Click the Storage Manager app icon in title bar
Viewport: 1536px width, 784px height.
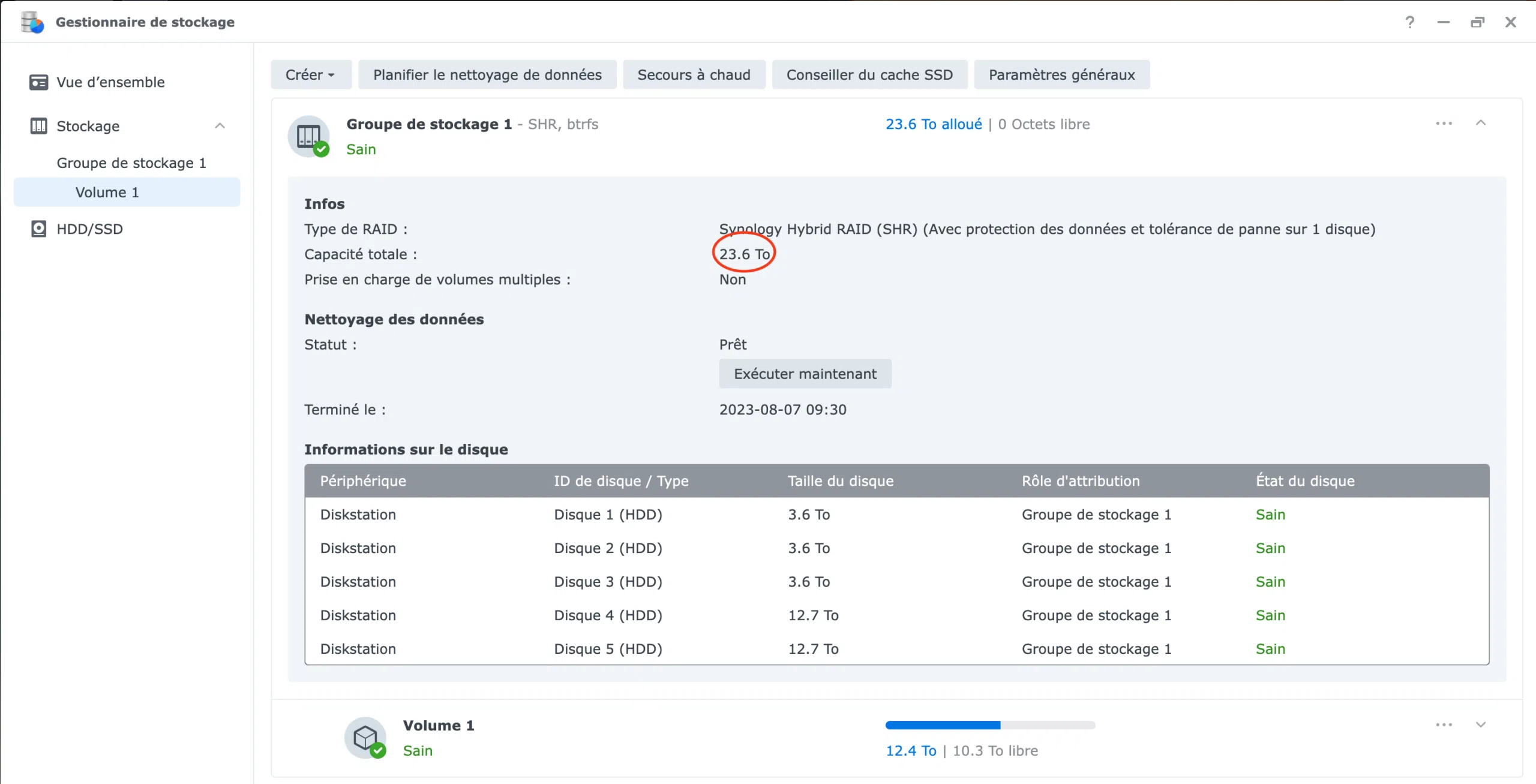tap(32, 22)
